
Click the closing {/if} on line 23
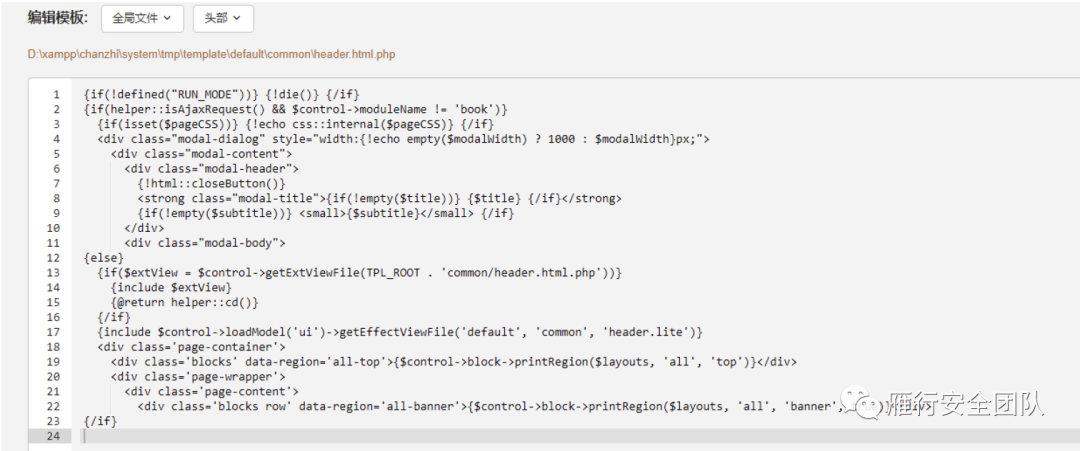[101, 421]
